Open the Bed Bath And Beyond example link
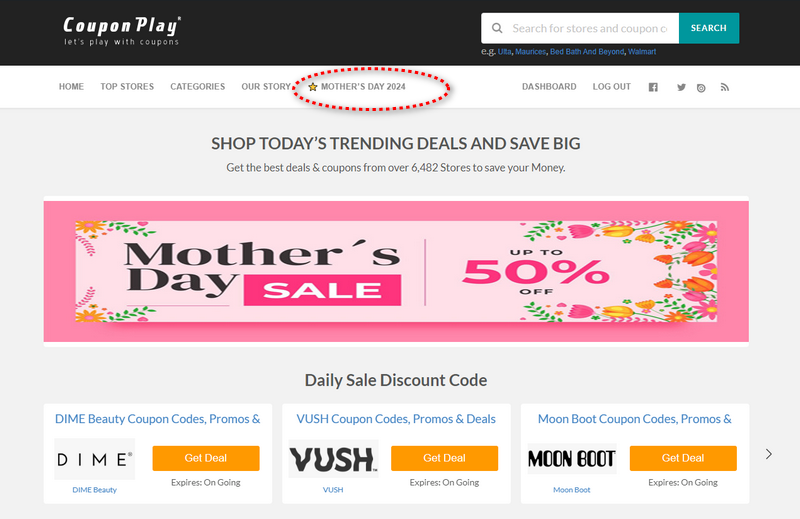The width and height of the screenshot is (800, 519). click(x=587, y=52)
